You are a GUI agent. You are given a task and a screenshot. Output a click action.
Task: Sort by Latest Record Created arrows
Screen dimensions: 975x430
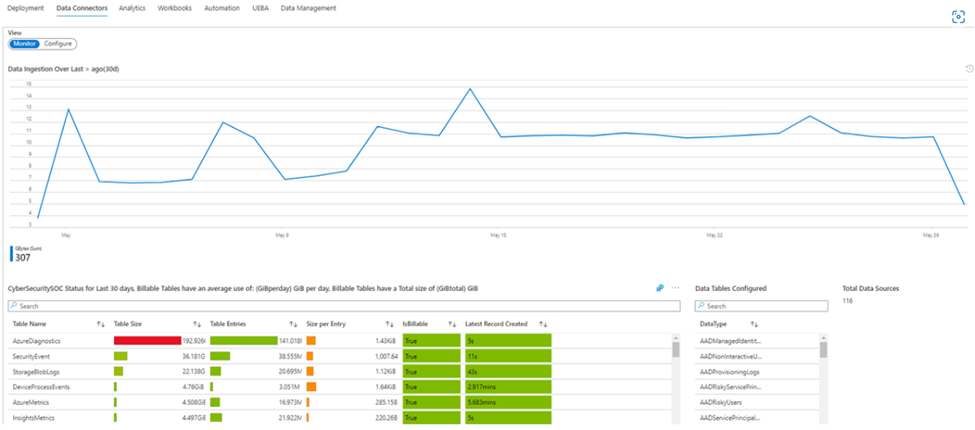pos(543,324)
